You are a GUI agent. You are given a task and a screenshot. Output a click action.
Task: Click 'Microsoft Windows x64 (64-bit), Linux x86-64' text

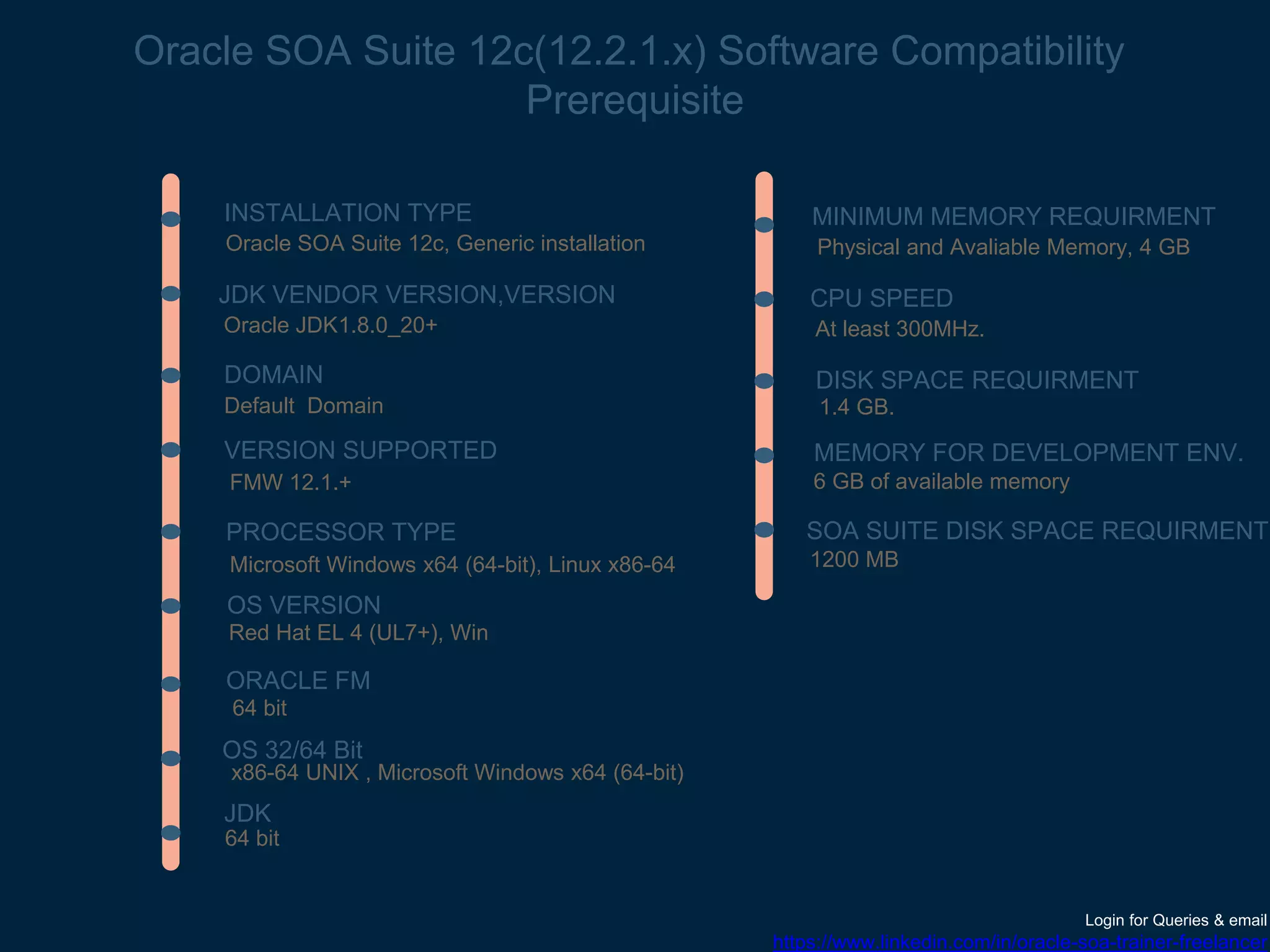click(x=452, y=565)
